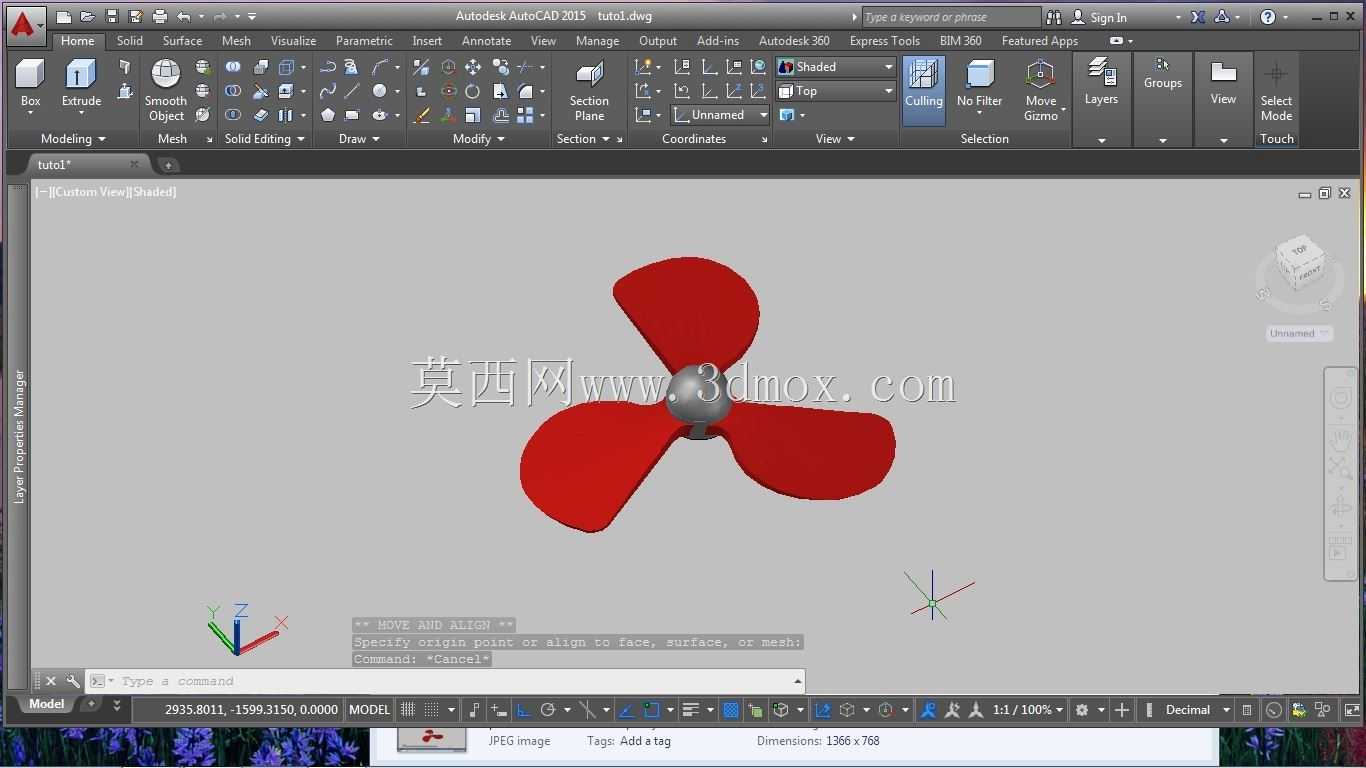Expand the Modify panel
This screenshot has height=768, width=1366.
tap(478, 139)
